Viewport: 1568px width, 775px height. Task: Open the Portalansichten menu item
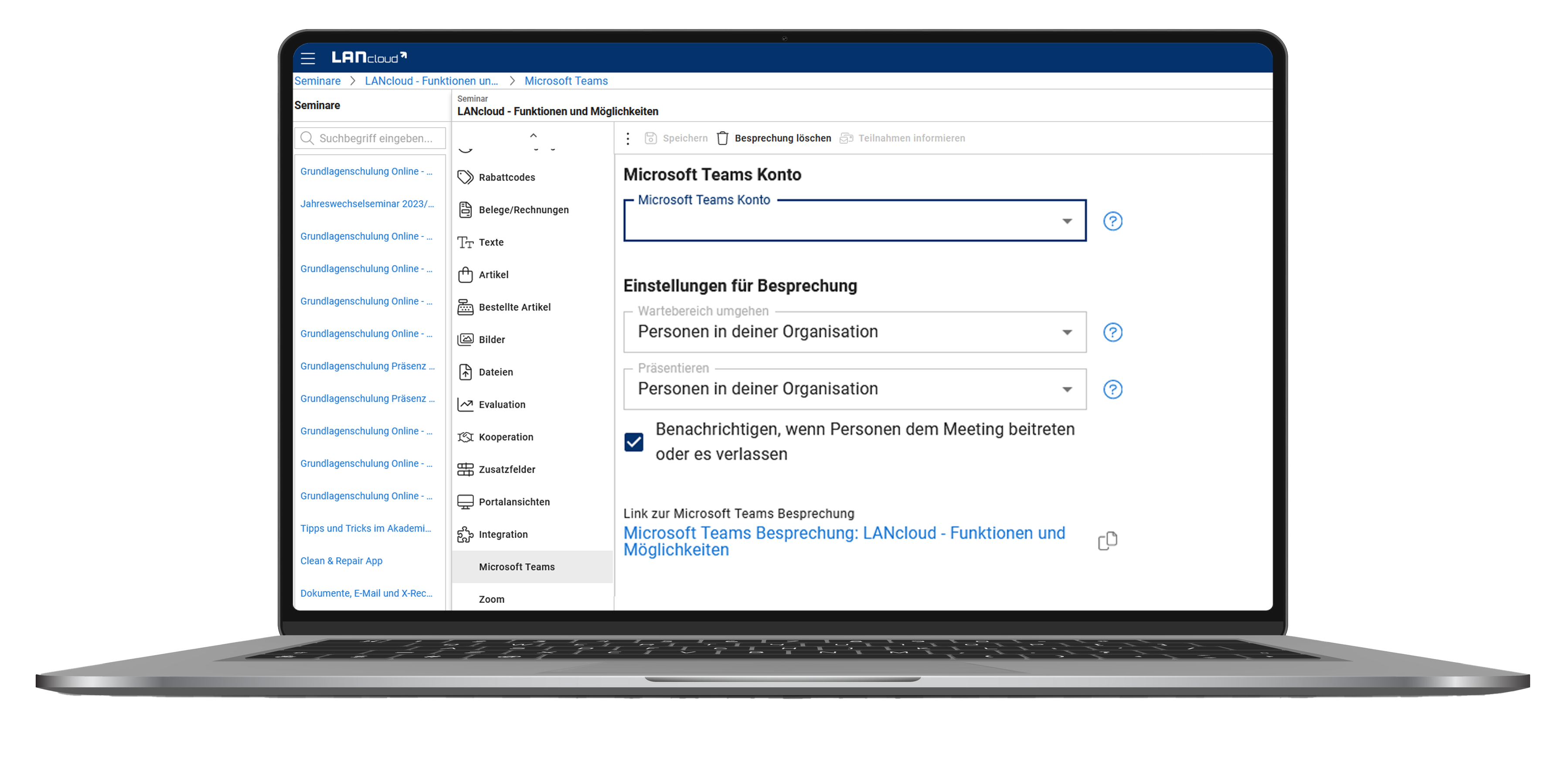click(x=533, y=502)
